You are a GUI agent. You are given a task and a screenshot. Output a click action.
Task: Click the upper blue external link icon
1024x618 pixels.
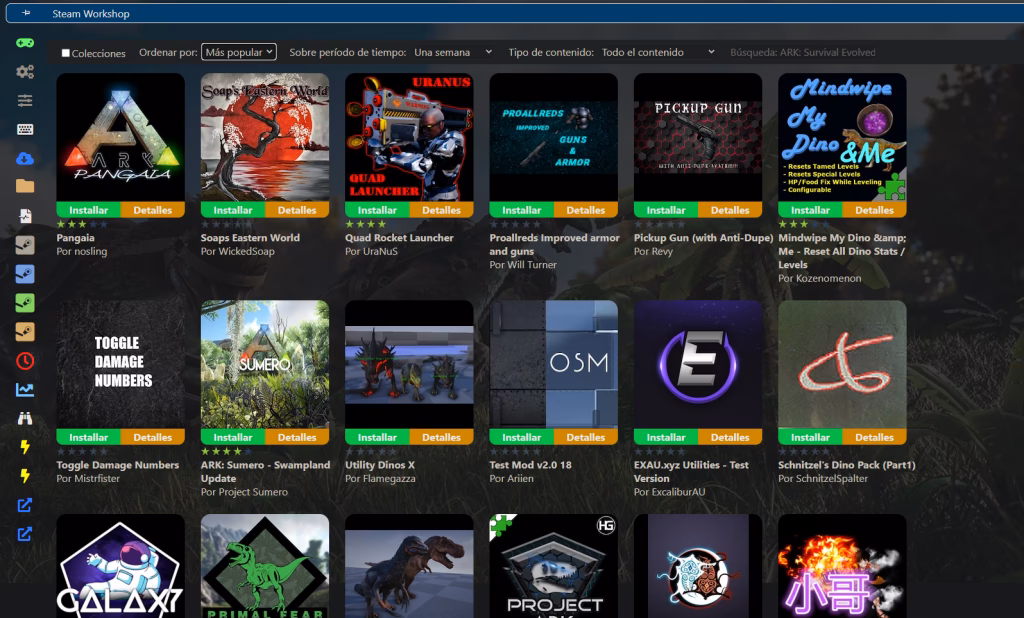click(x=25, y=505)
